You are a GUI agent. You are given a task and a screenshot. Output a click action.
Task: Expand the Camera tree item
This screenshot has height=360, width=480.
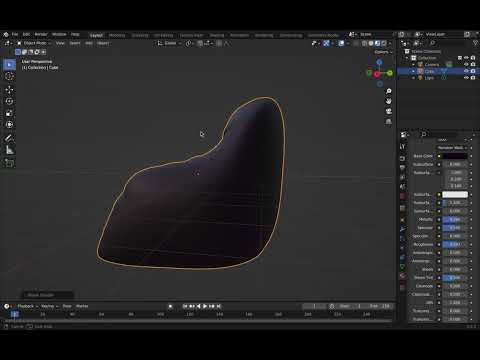413,64
